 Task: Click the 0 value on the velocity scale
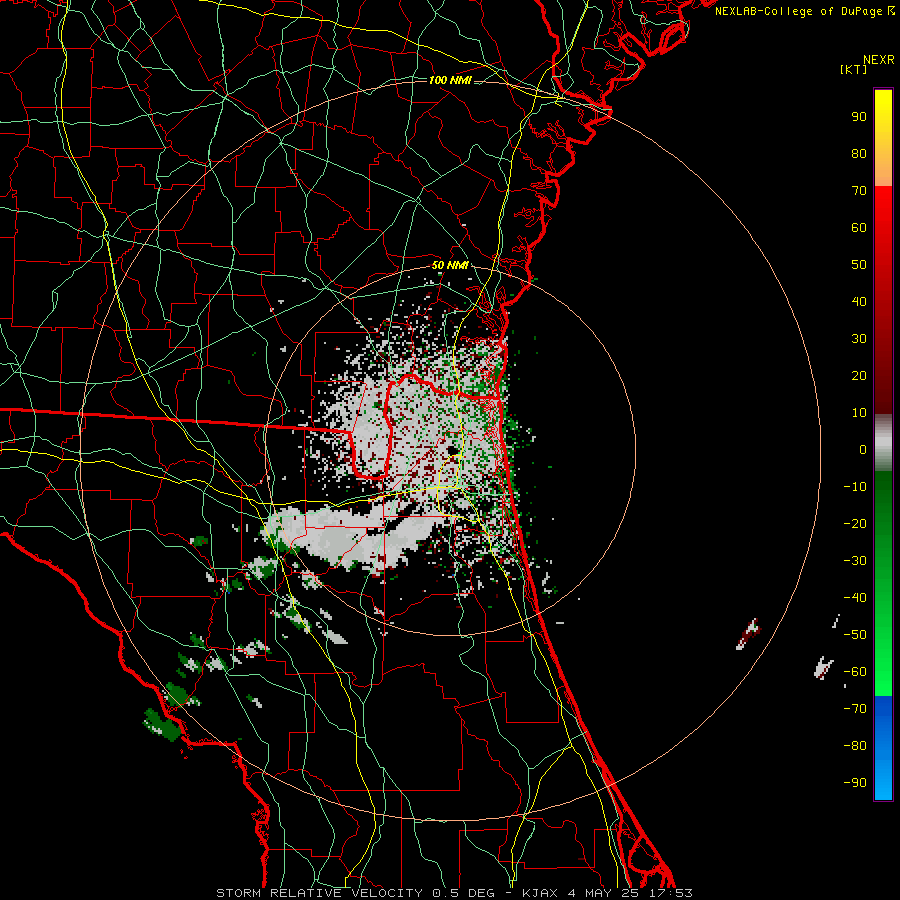click(x=863, y=450)
